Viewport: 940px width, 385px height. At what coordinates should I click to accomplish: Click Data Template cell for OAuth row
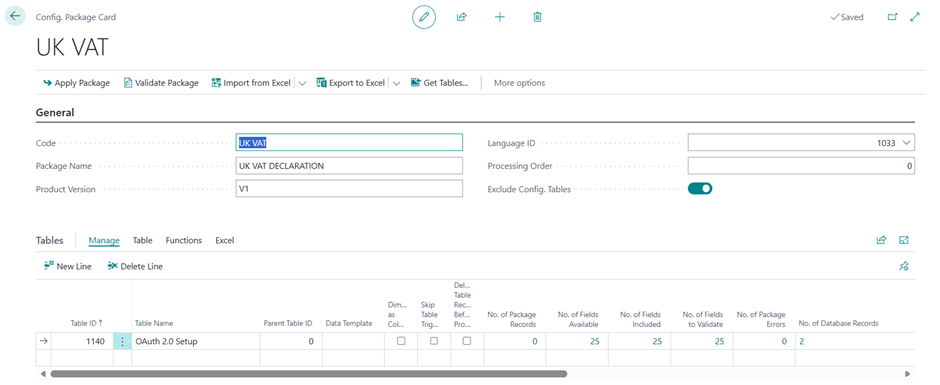tap(353, 341)
